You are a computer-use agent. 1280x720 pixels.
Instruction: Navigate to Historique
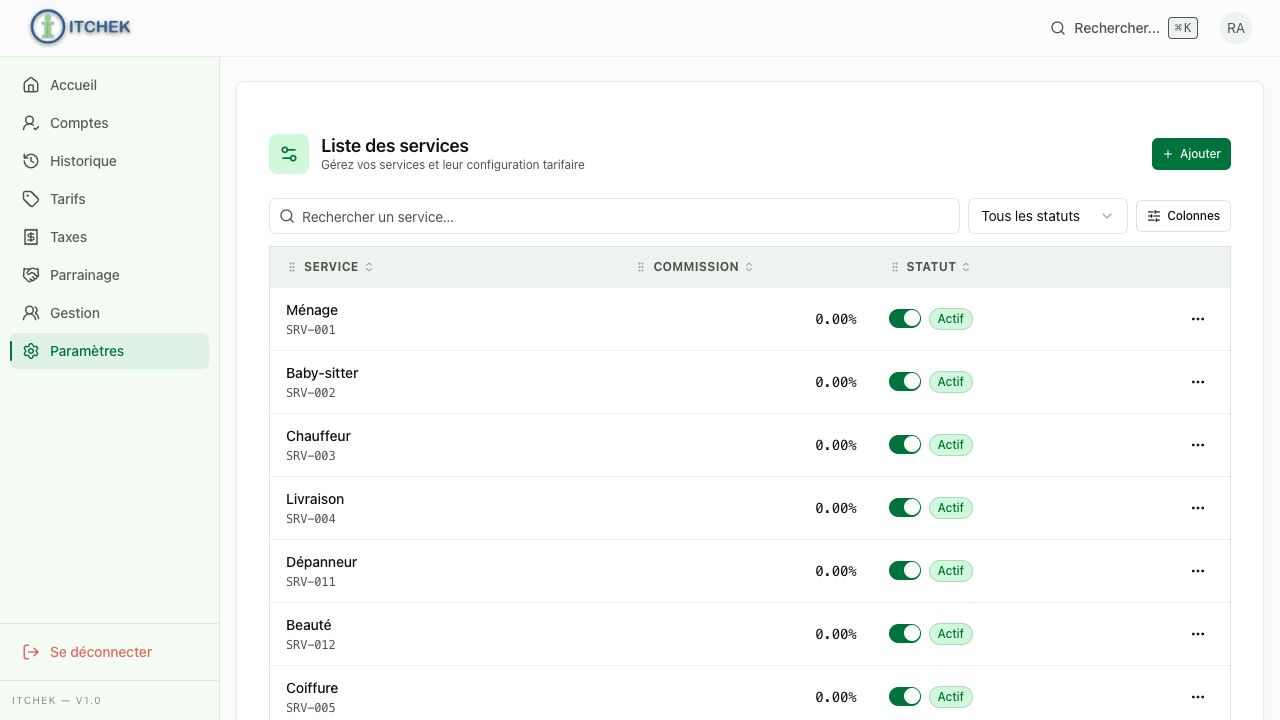[109, 161]
